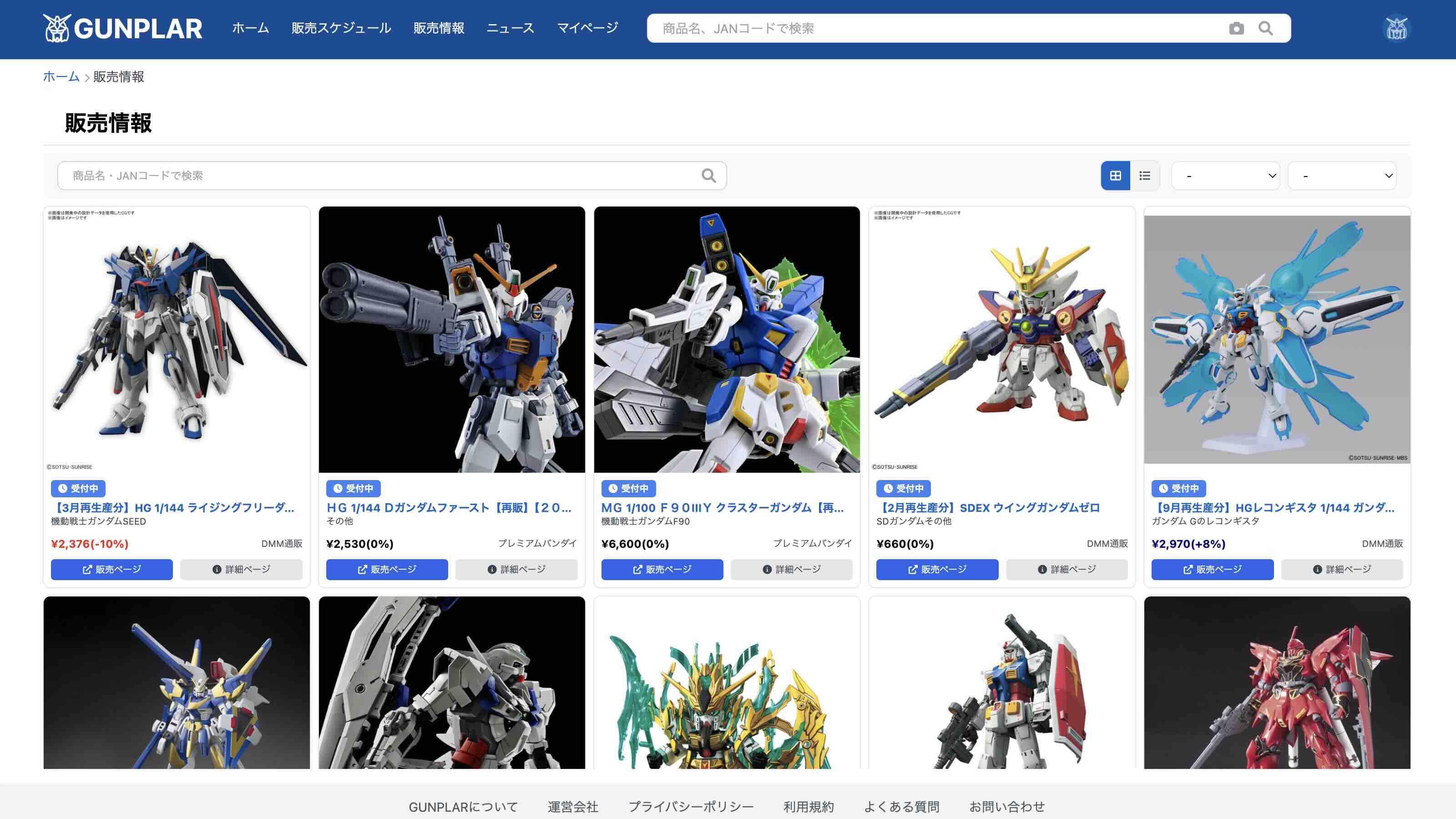Open the SDEX ウイングガンダムゼロ product image
Image resolution: width=1456 pixels, height=819 pixels.
pyautogui.click(x=1002, y=340)
